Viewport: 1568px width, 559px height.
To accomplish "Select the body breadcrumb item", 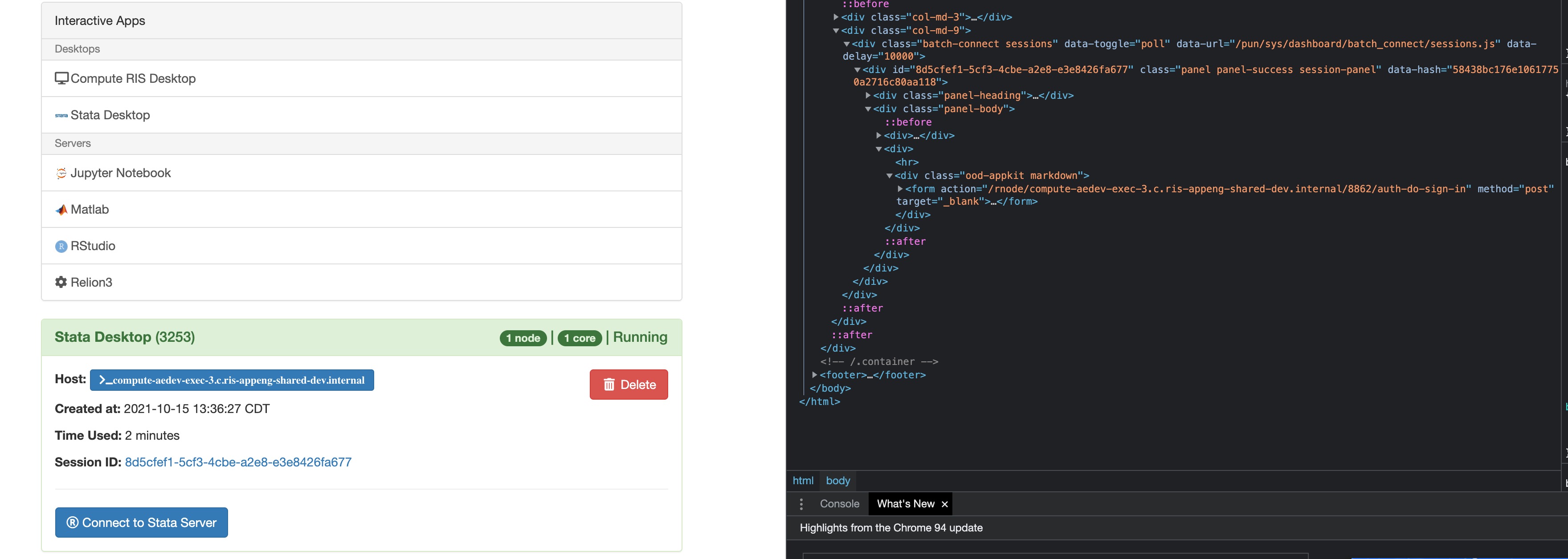I will point(837,481).
